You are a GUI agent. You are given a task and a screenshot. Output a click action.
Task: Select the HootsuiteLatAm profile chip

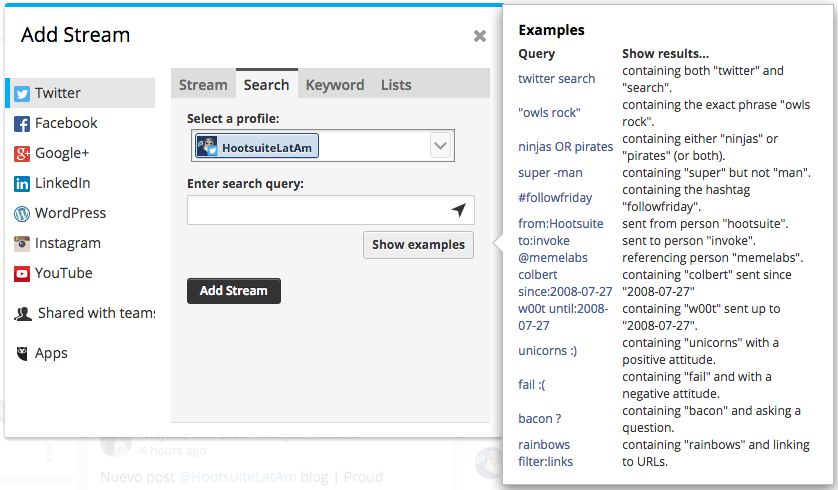(x=257, y=146)
